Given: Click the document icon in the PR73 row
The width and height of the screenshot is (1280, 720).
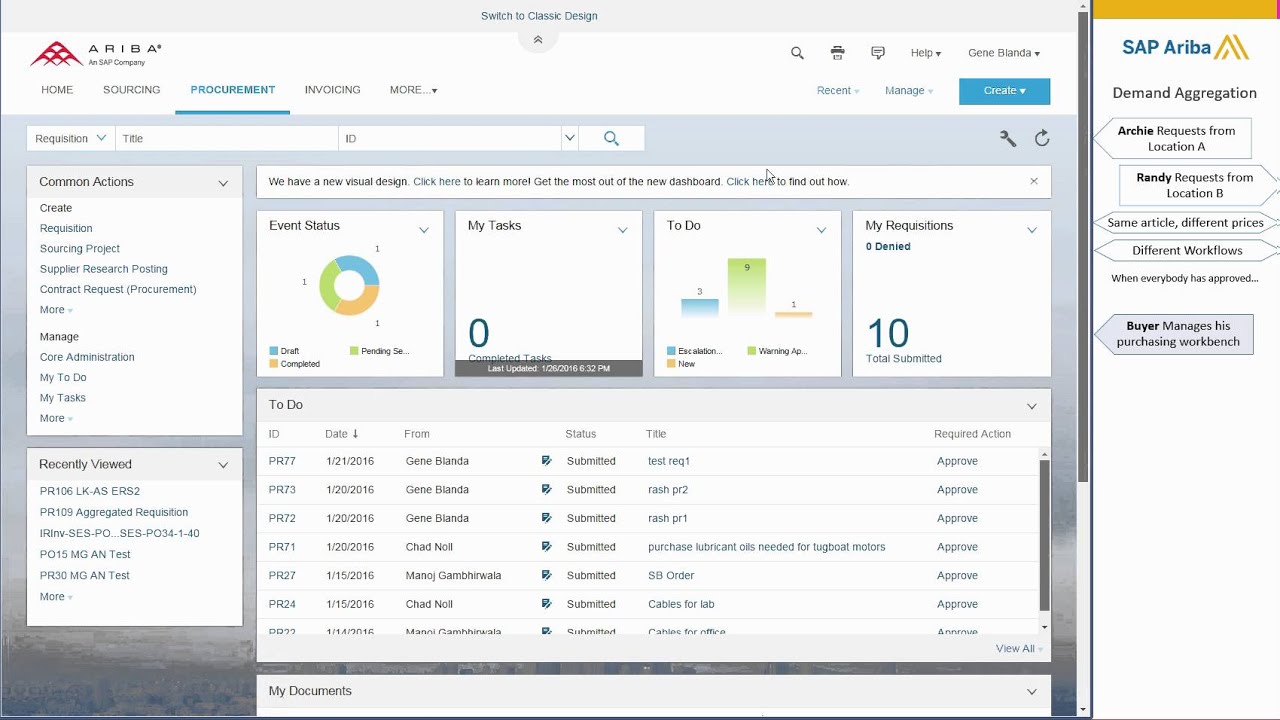Looking at the screenshot, I should pyautogui.click(x=546, y=490).
